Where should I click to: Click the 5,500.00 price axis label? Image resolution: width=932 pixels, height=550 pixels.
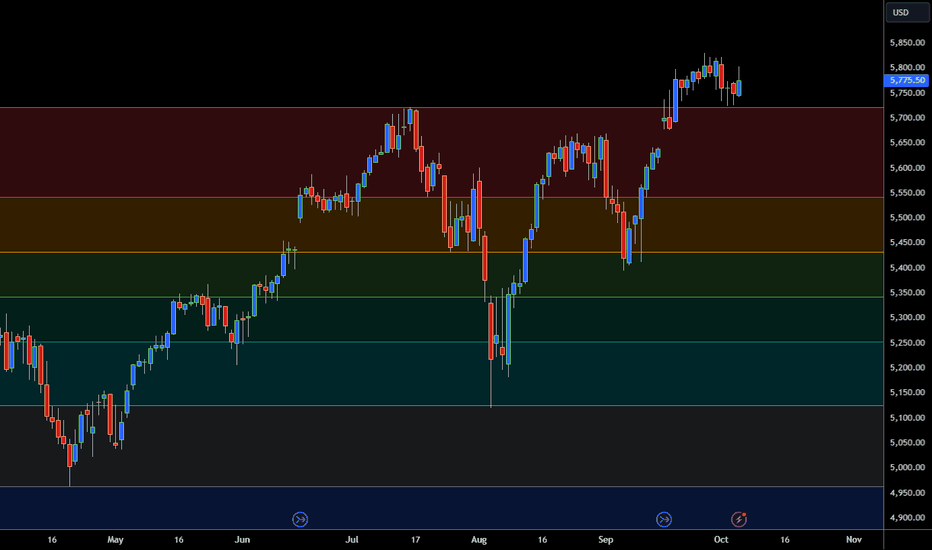[x=907, y=218]
